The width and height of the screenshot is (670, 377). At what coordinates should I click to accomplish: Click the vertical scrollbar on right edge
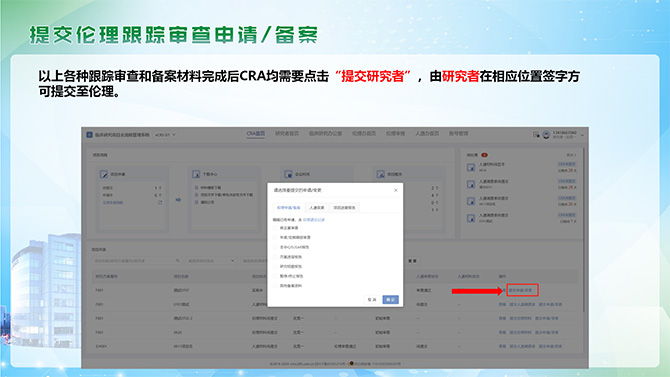[583, 231]
